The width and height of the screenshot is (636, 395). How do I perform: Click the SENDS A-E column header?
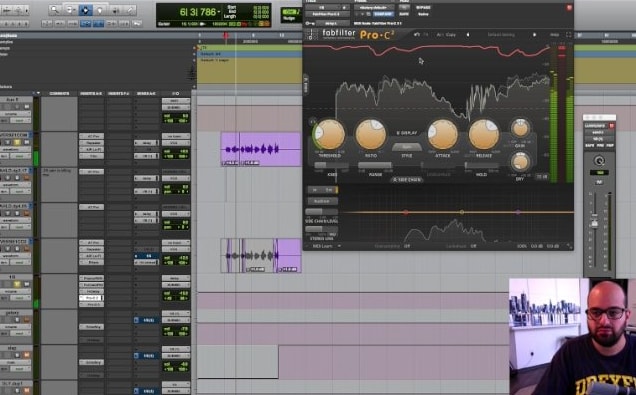(146, 94)
